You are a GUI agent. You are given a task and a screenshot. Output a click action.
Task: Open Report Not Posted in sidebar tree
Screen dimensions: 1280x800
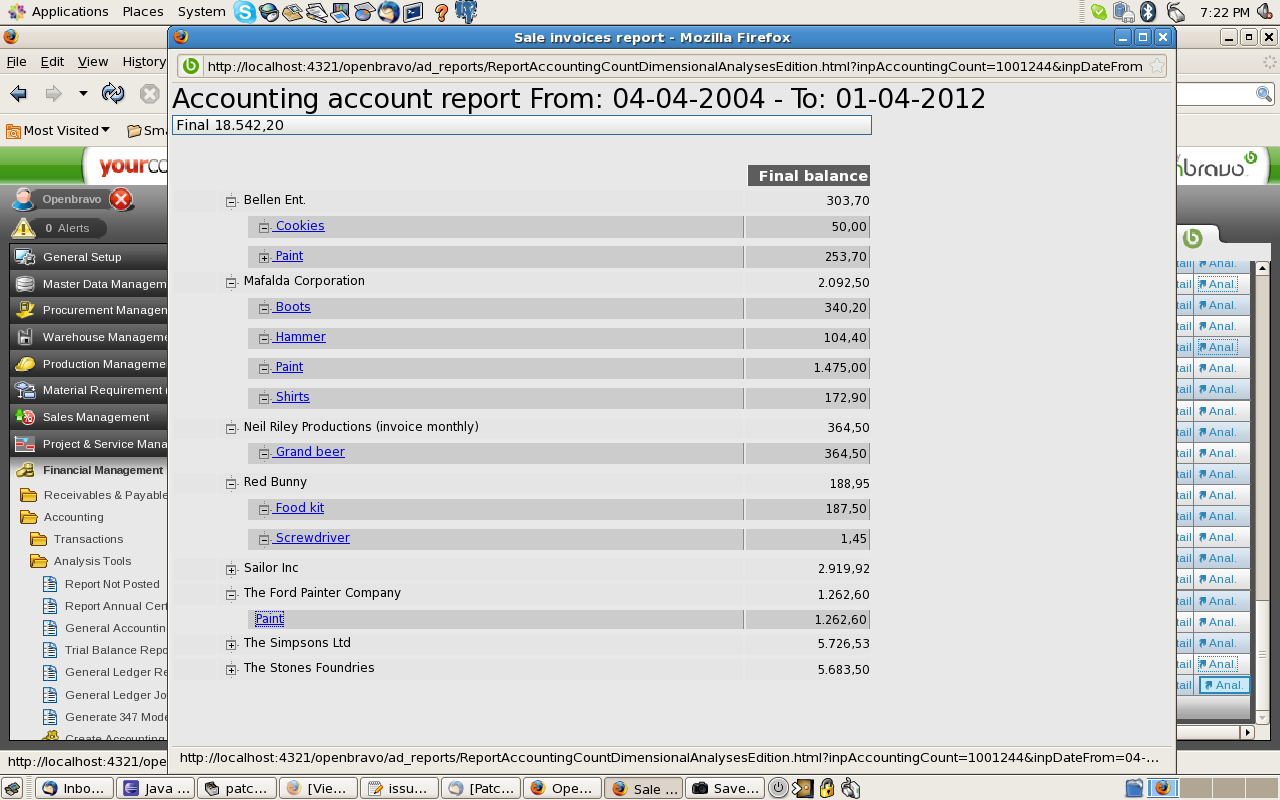pos(111,584)
